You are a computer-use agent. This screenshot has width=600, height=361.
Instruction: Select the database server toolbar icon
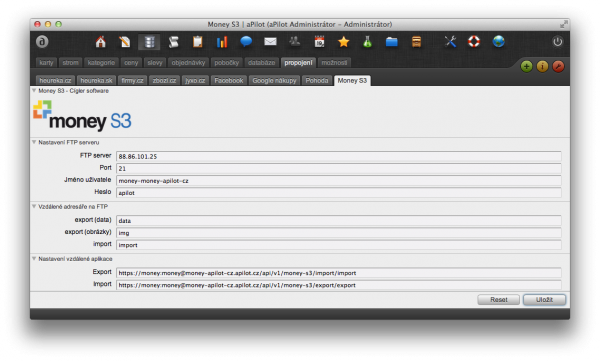click(x=149, y=42)
